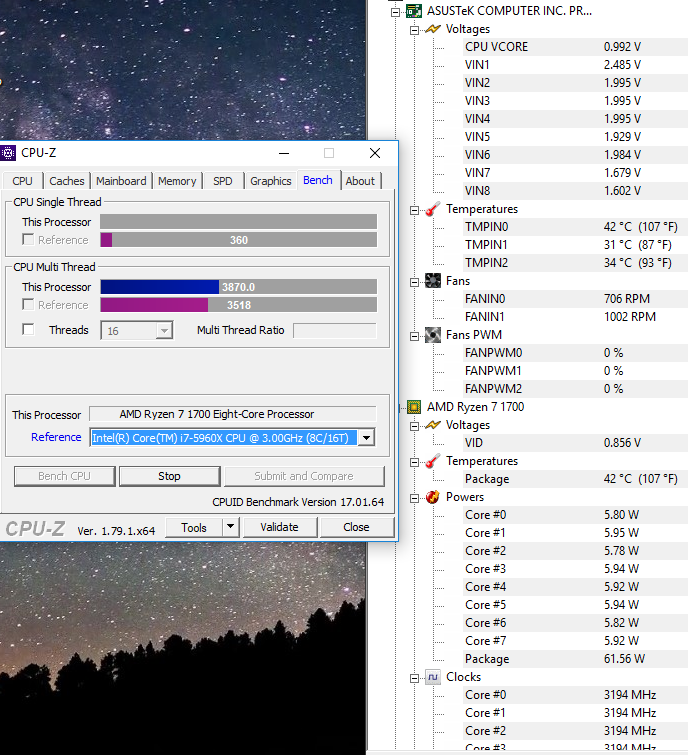The width and height of the screenshot is (688, 755).
Task: Click Multi Thread This Processor bar 3870.0
Action: tap(239, 287)
